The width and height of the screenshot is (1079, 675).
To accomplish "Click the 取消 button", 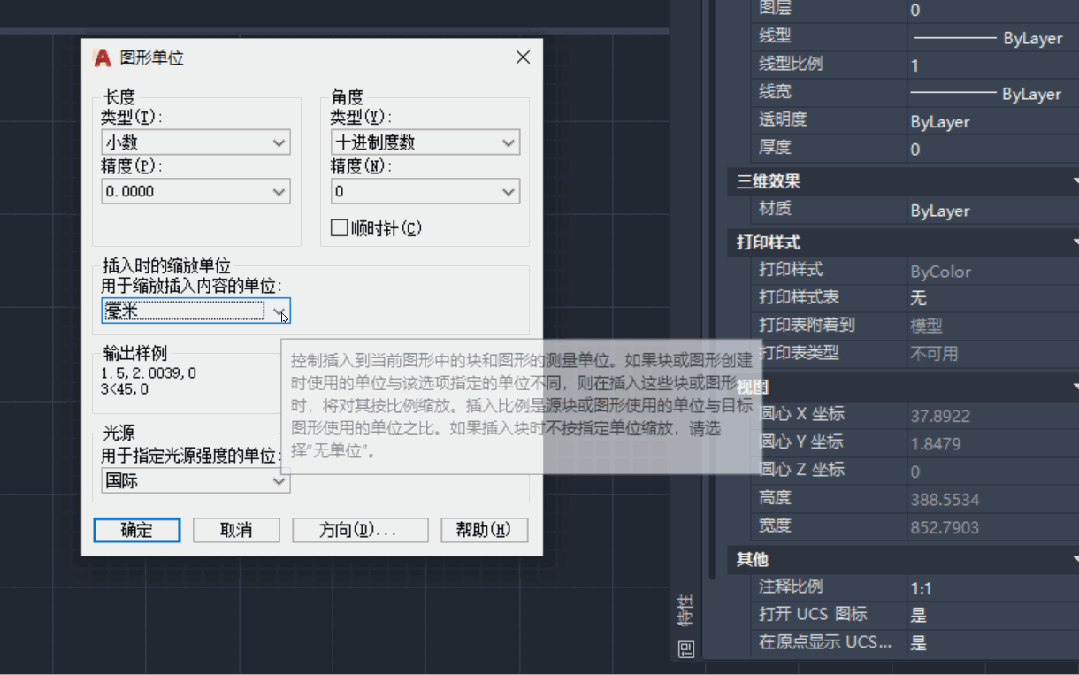I will pos(236,530).
